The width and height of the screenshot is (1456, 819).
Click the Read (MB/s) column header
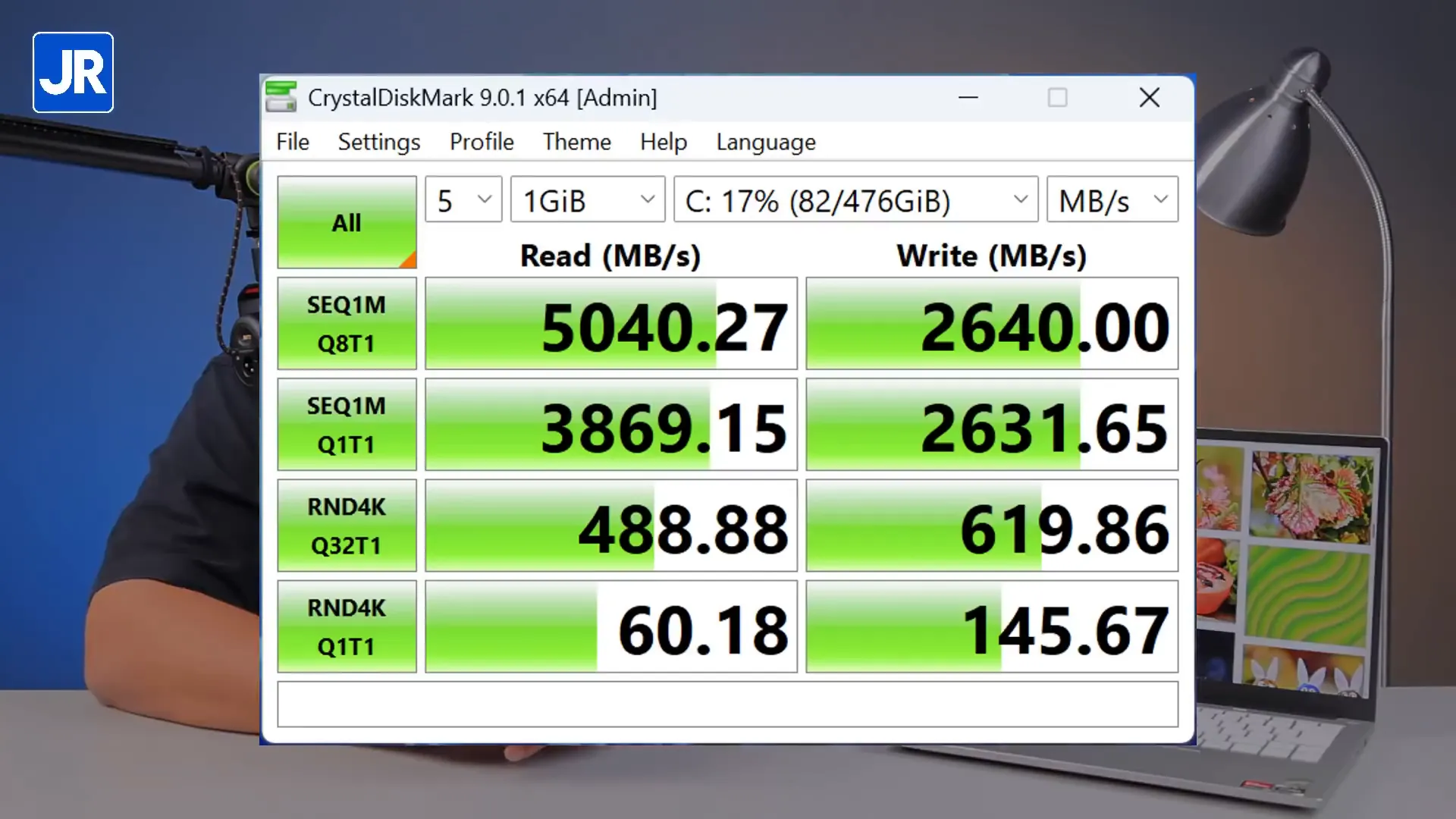coord(610,256)
